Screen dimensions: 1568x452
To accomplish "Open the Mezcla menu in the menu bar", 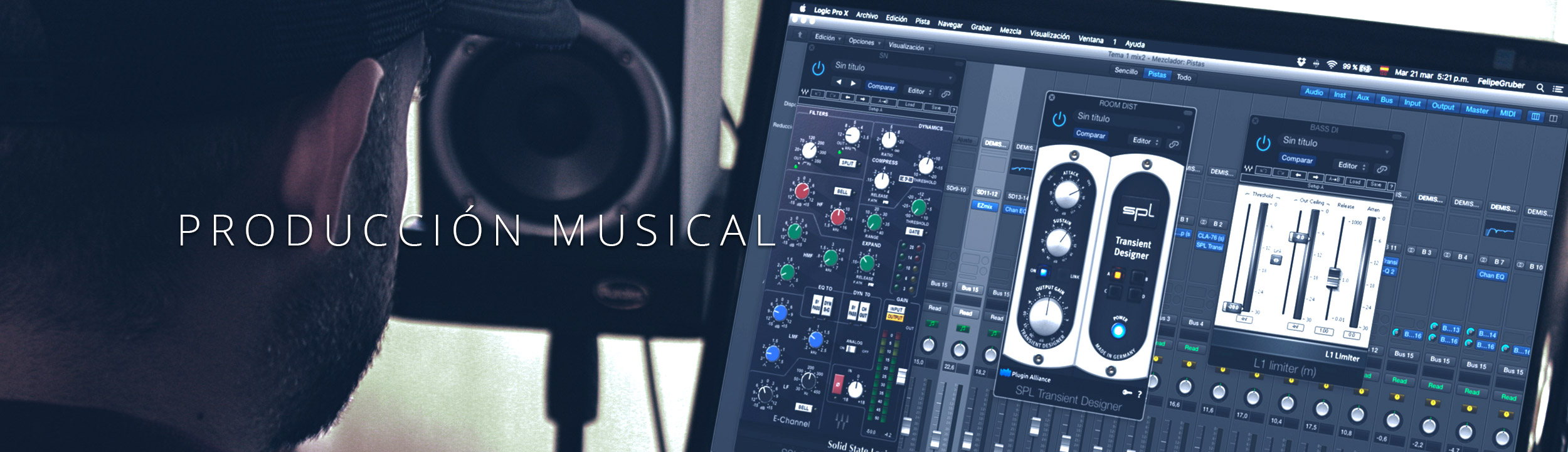I will click(1010, 31).
